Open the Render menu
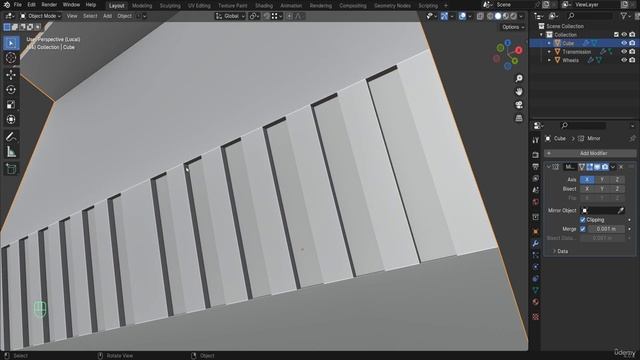Image resolution: width=640 pixels, height=360 pixels. tap(49, 5)
